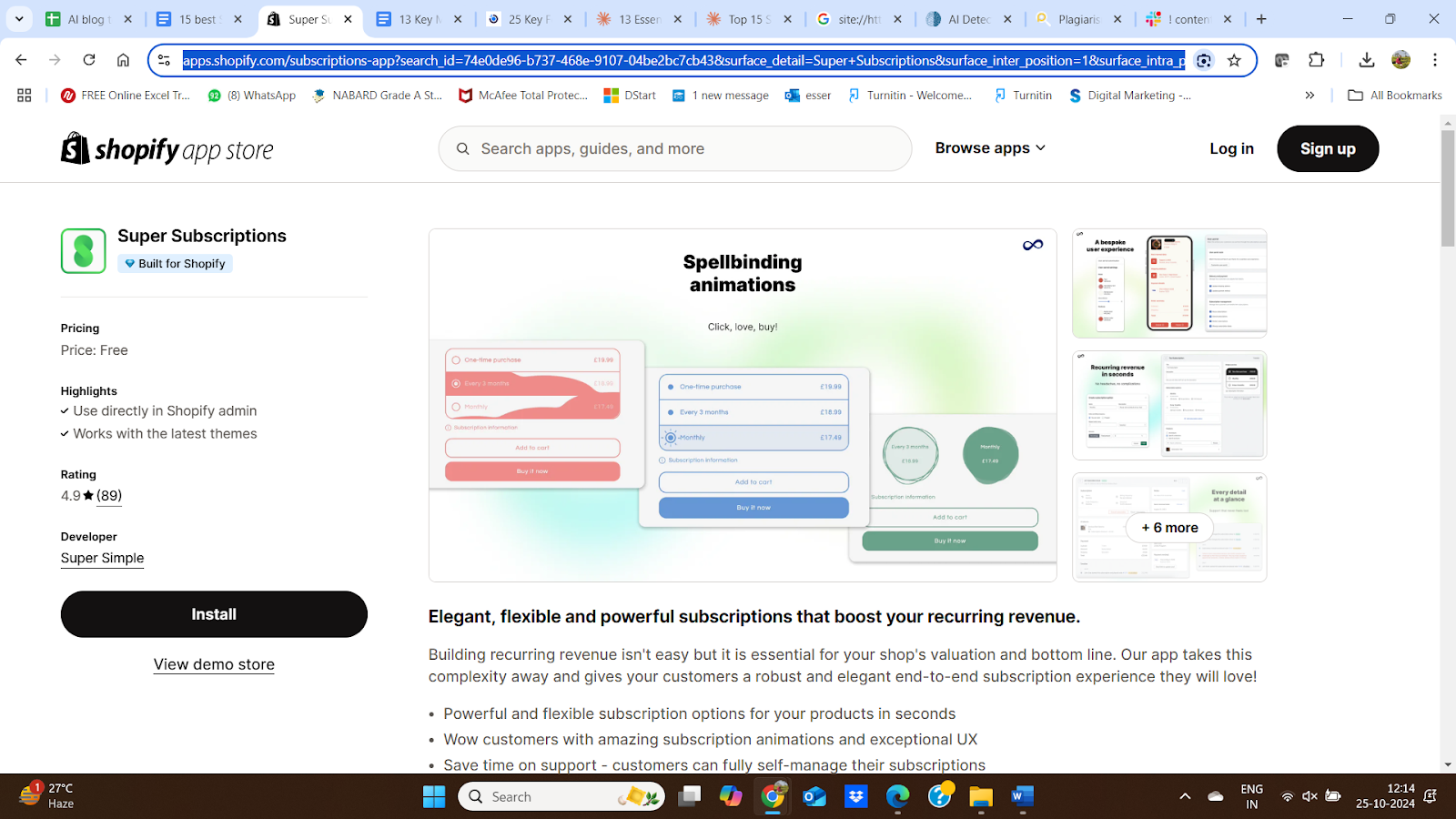This screenshot has height=819, width=1456.
Task: Open the downloads icon in toolbar
Action: (x=1366, y=60)
